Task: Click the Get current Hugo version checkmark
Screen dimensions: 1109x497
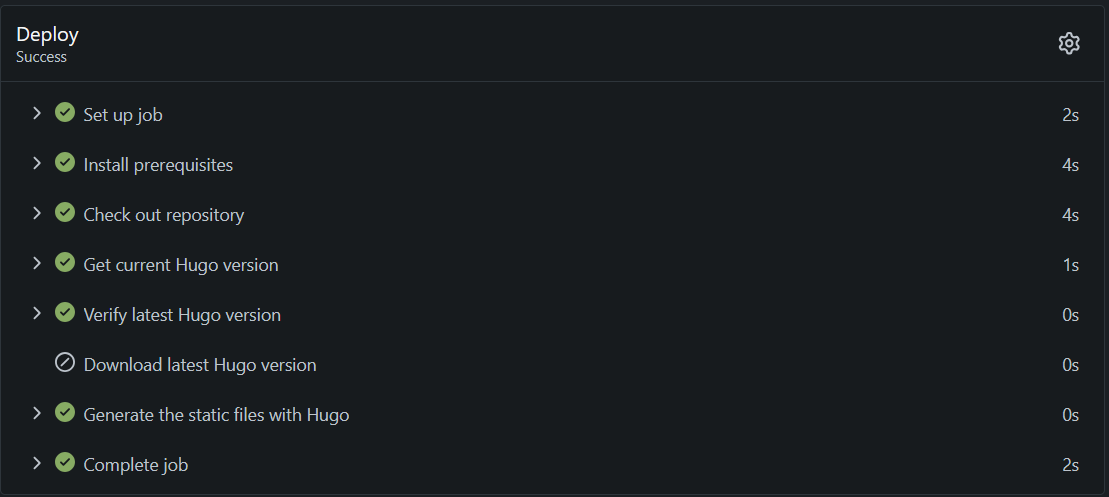Action: click(65, 263)
